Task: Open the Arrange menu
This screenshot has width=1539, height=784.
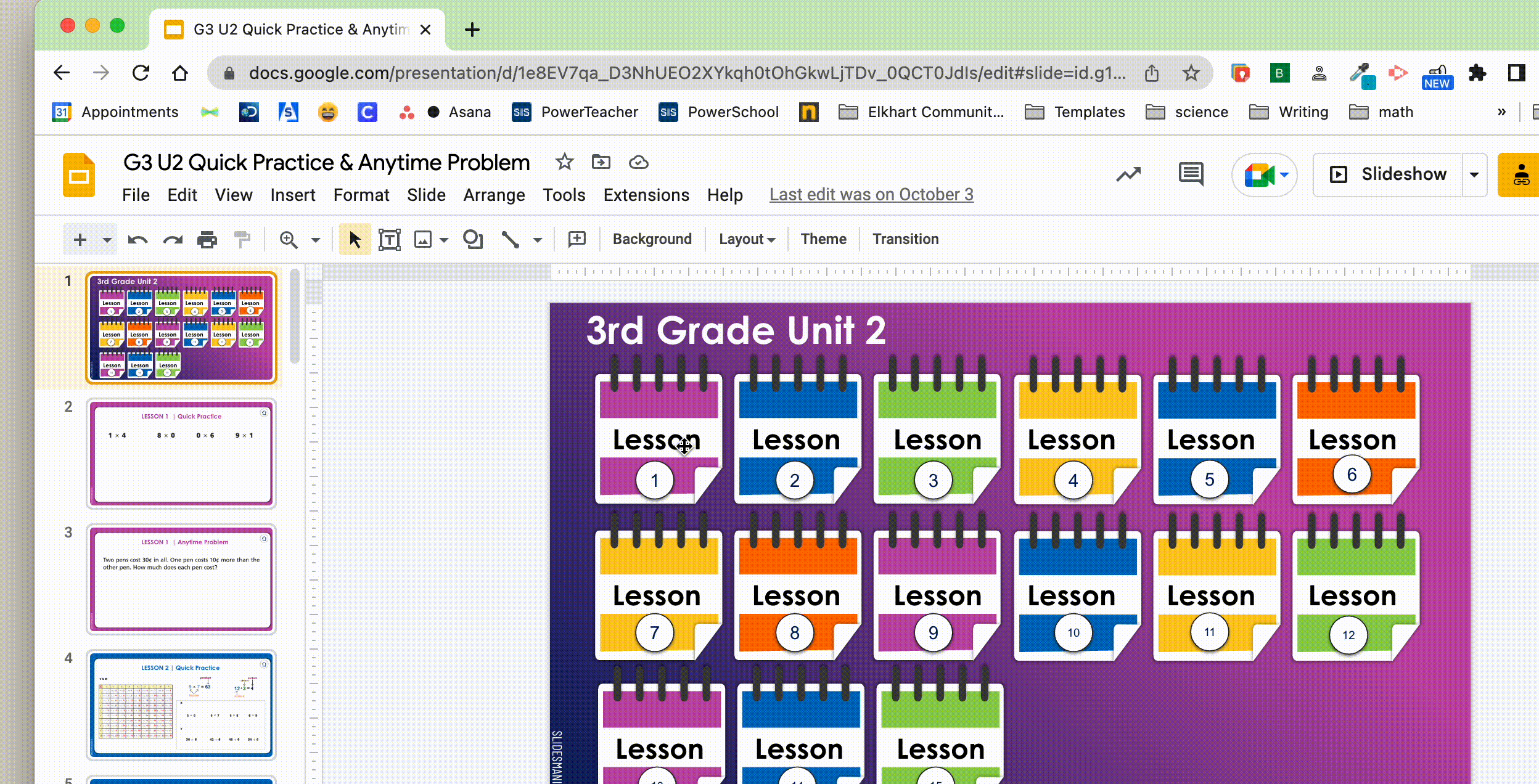Action: [x=494, y=195]
